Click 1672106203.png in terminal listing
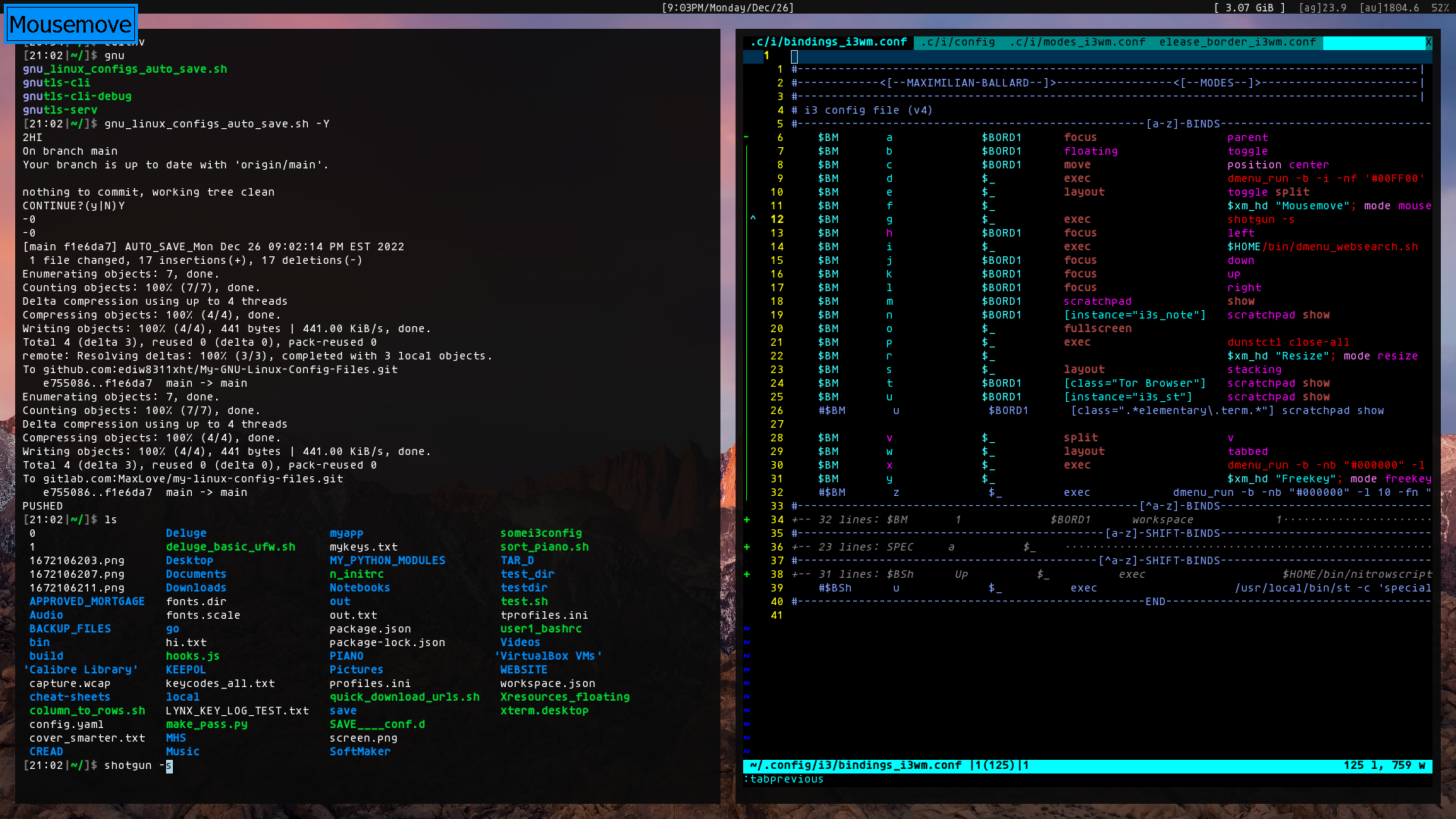Screen dimensions: 1456x819 tap(77, 561)
